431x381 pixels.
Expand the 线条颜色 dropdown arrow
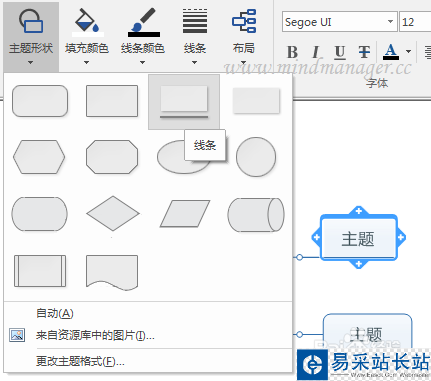[x=142, y=62]
